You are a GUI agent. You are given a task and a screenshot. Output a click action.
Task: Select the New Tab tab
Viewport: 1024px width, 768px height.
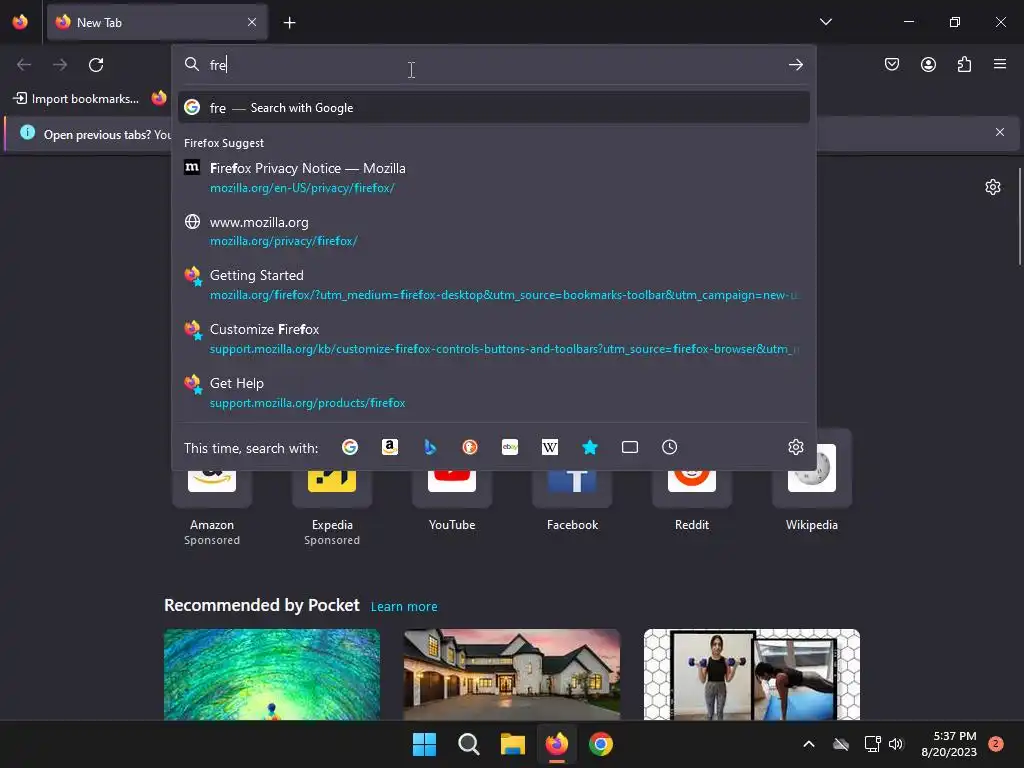point(157,22)
